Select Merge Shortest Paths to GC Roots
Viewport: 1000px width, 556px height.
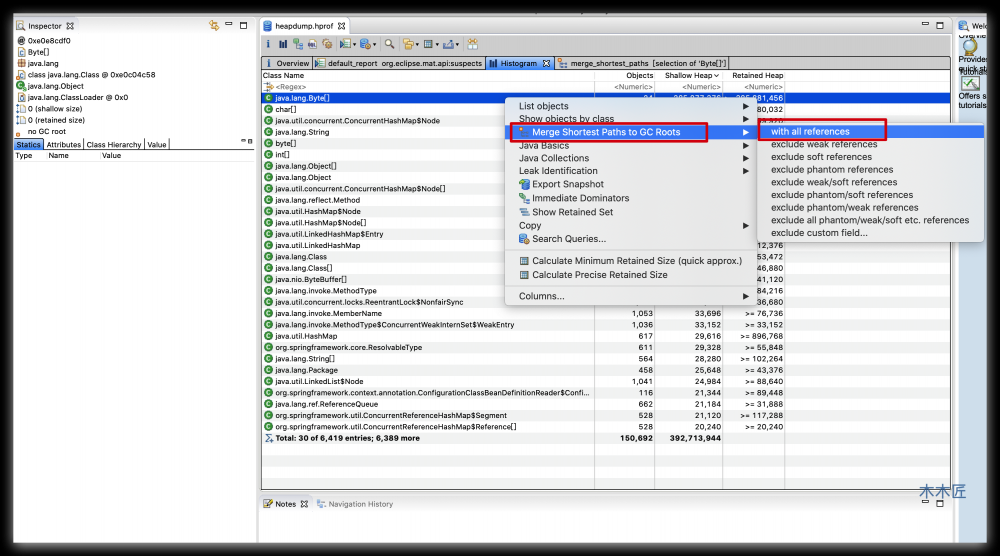coord(630,132)
